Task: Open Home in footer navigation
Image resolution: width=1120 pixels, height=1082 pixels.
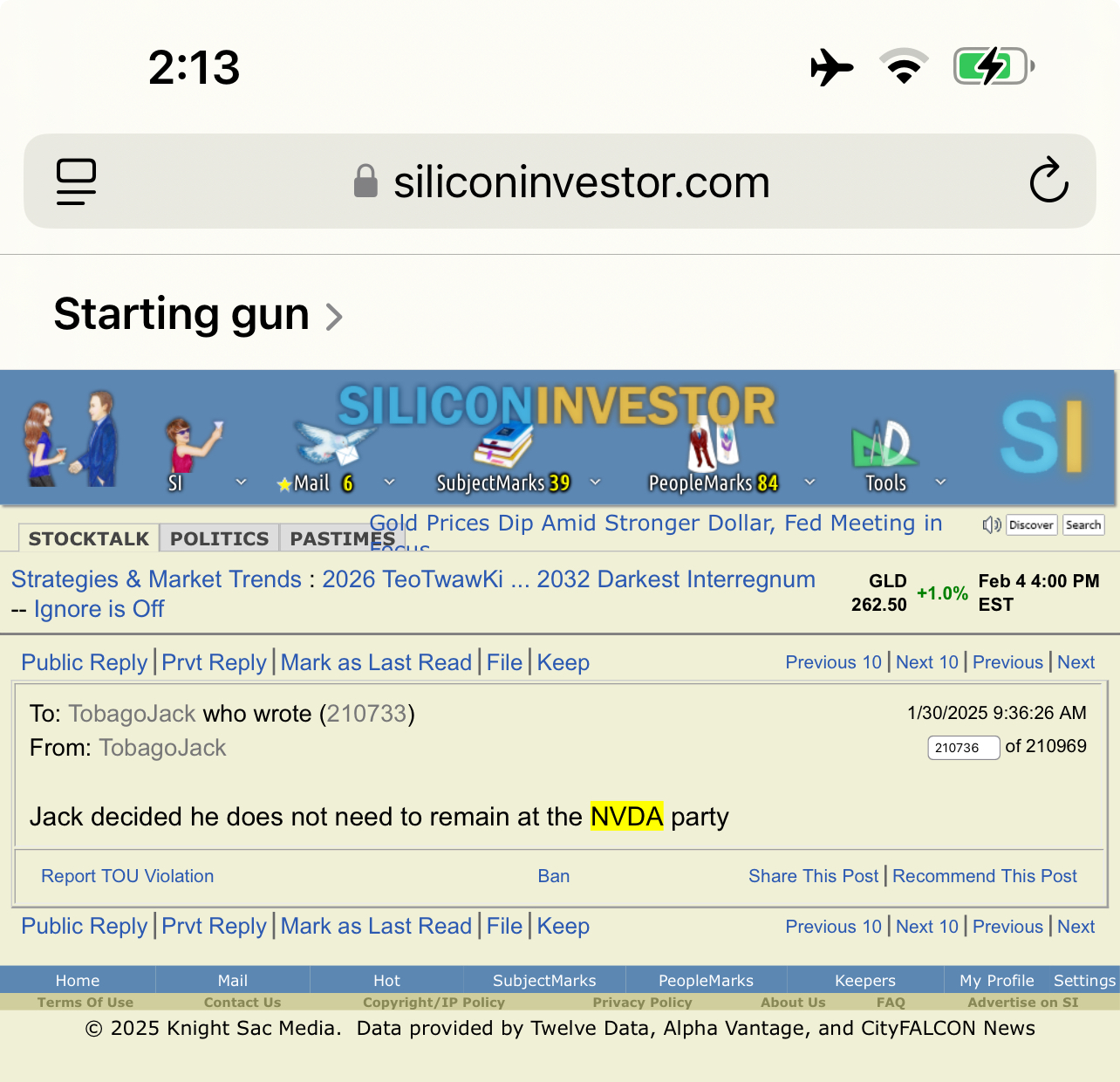Action: coord(78,981)
